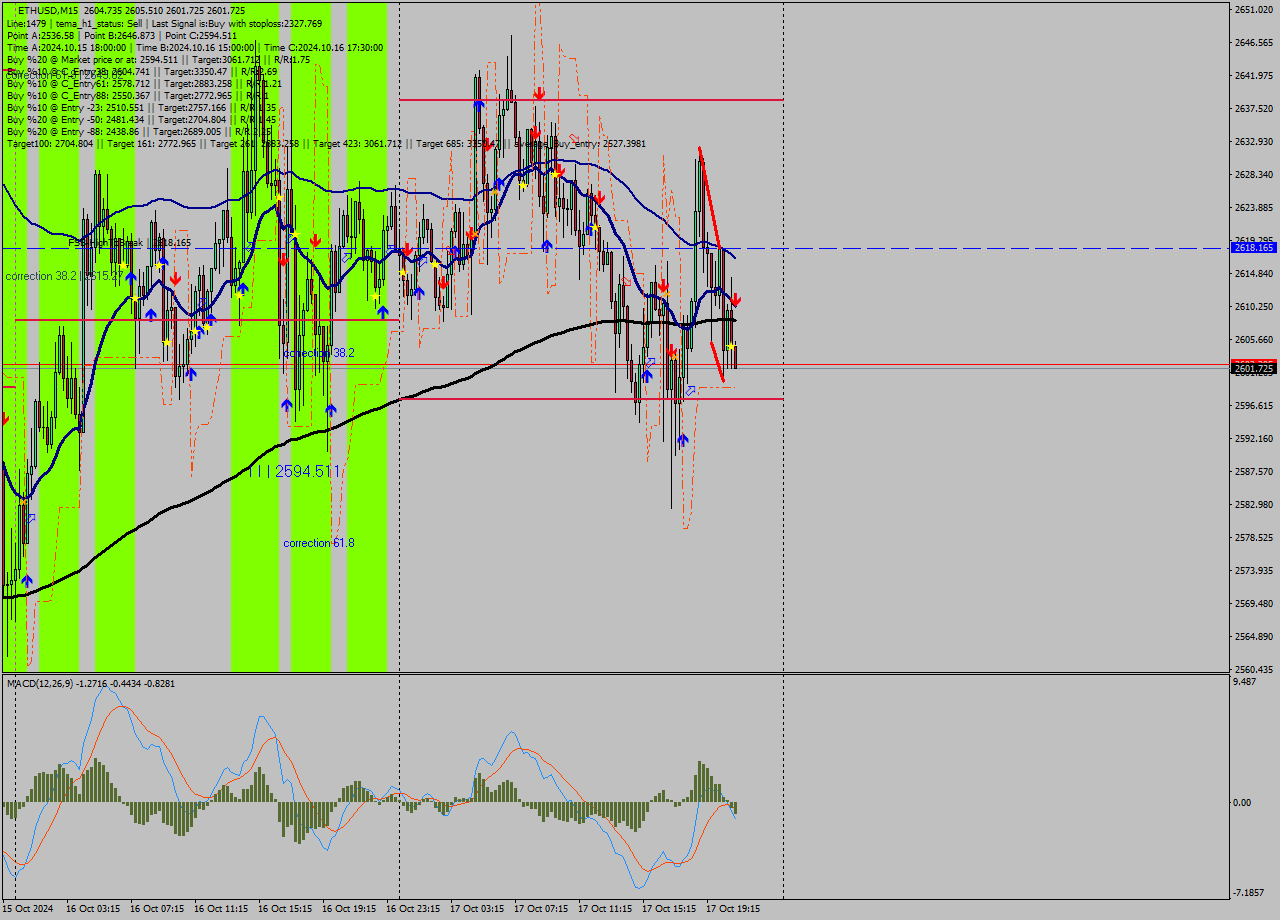The width and height of the screenshot is (1280, 920).
Task: Click 'Buy %20 @ Entry -88: 2438.86' line
Action: pos(138,131)
